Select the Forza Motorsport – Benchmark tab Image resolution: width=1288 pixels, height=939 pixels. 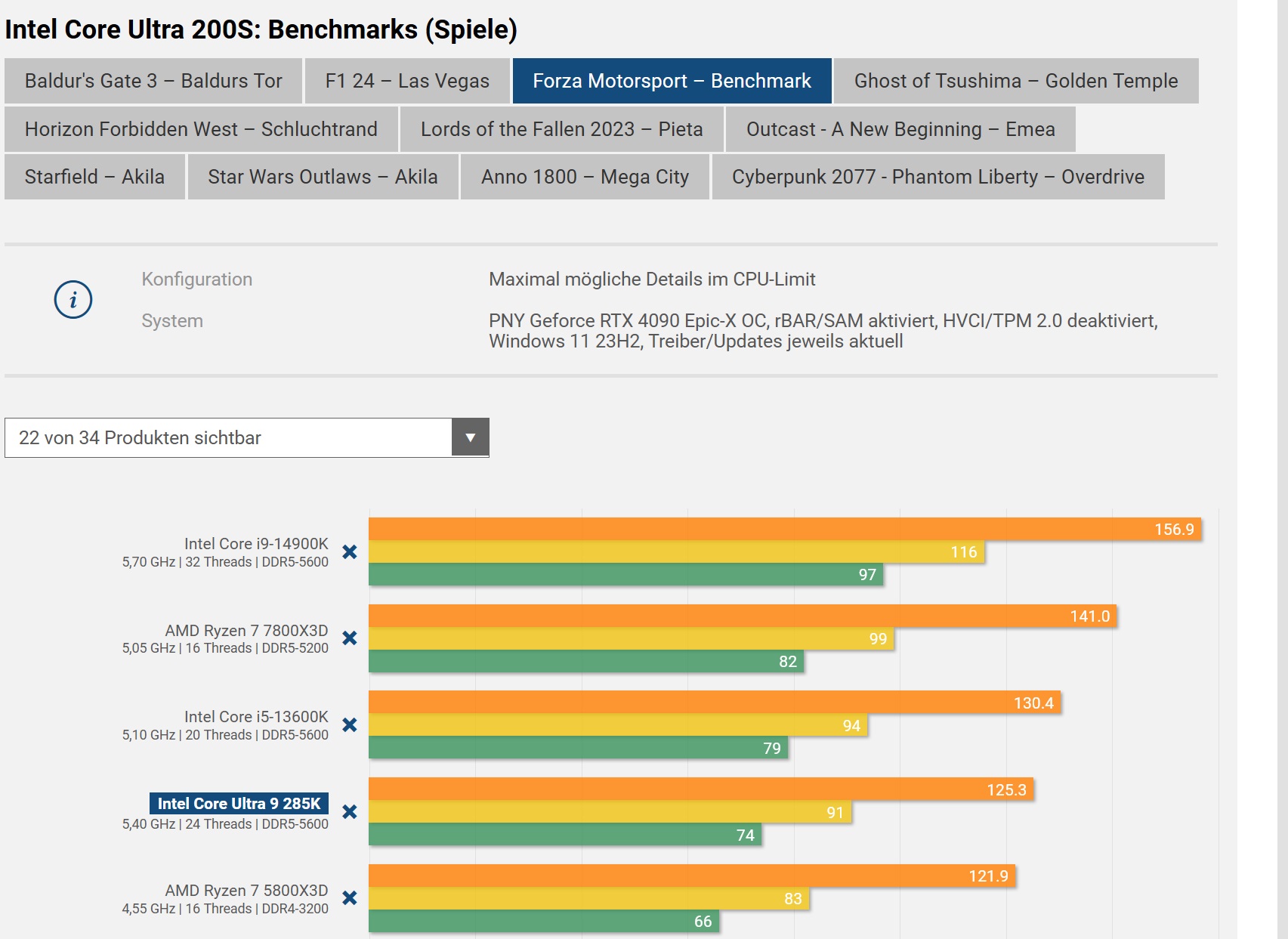pos(672,81)
